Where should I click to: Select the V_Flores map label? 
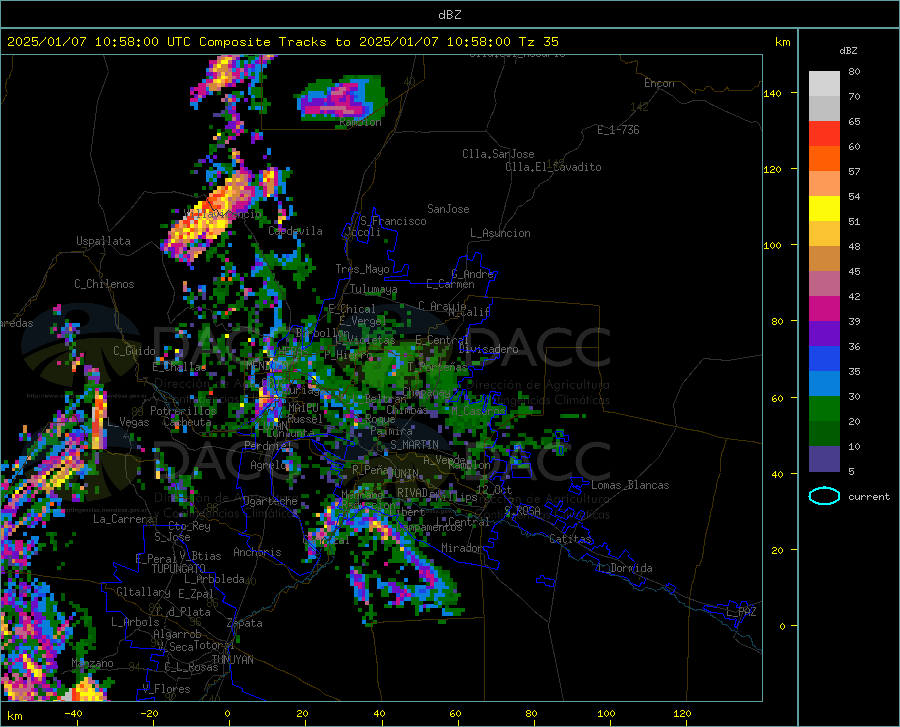(166, 689)
